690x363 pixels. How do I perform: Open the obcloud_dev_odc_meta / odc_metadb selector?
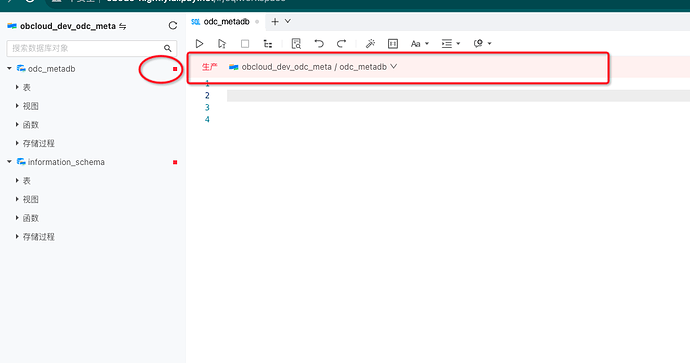(x=313, y=67)
